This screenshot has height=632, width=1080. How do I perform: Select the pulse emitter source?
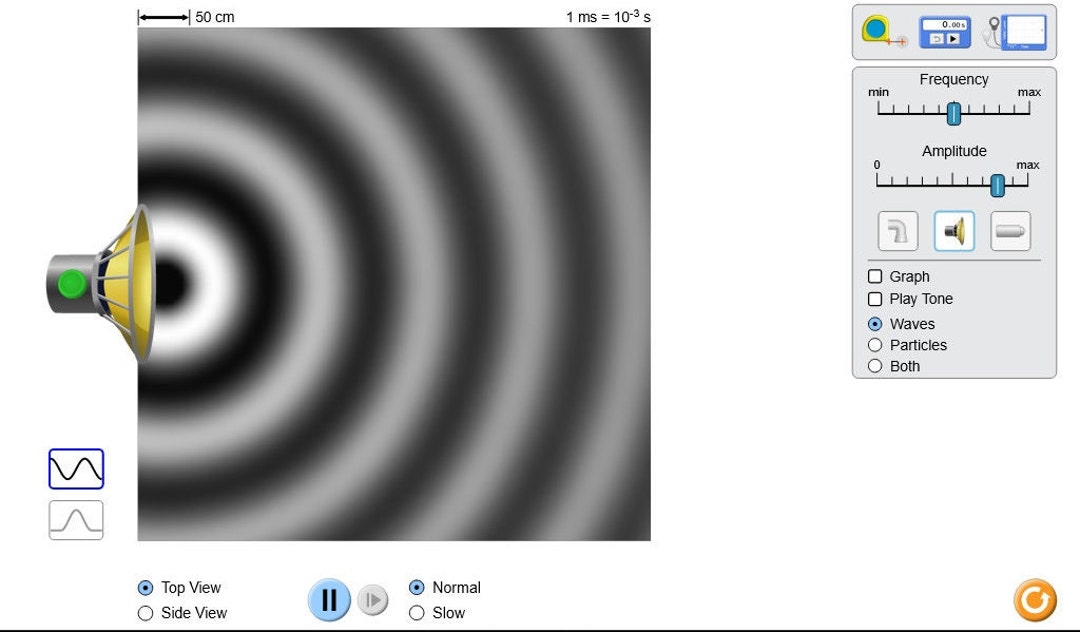coord(1010,231)
